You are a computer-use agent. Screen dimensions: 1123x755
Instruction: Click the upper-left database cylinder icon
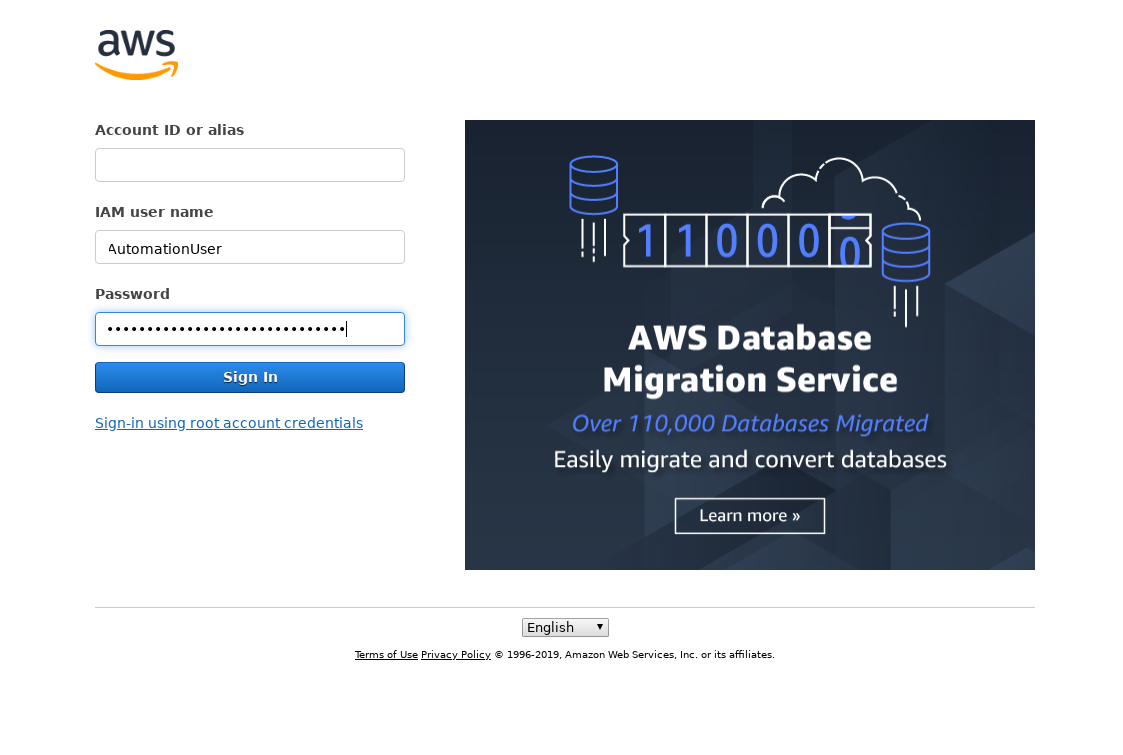[x=594, y=186]
